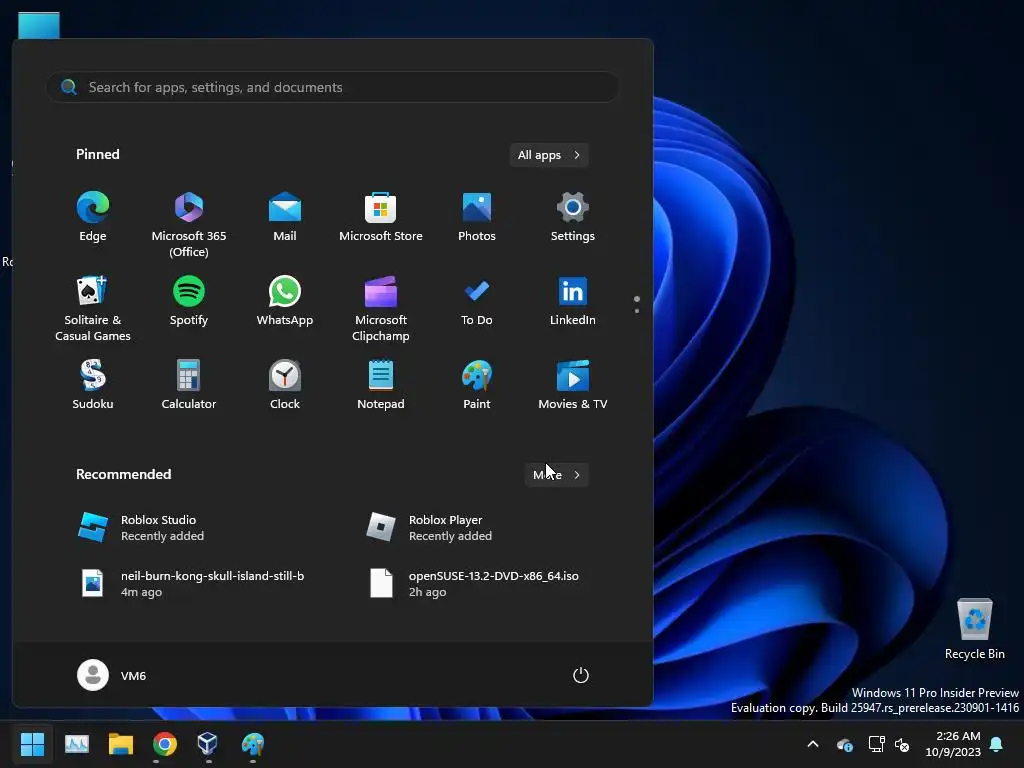The image size is (1024, 768).
Task: Select the Recycle Bin desktop icon
Action: pyautogui.click(x=974, y=628)
